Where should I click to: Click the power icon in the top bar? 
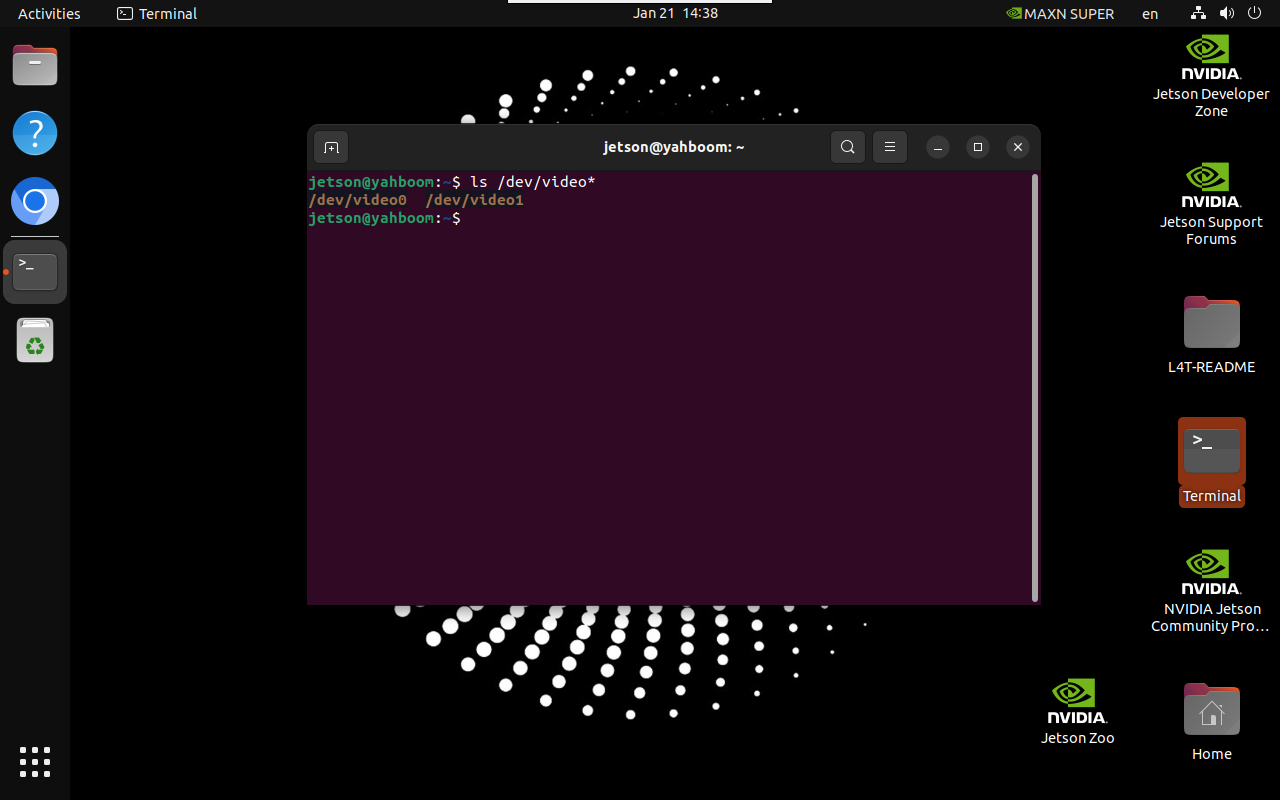click(1254, 13)
